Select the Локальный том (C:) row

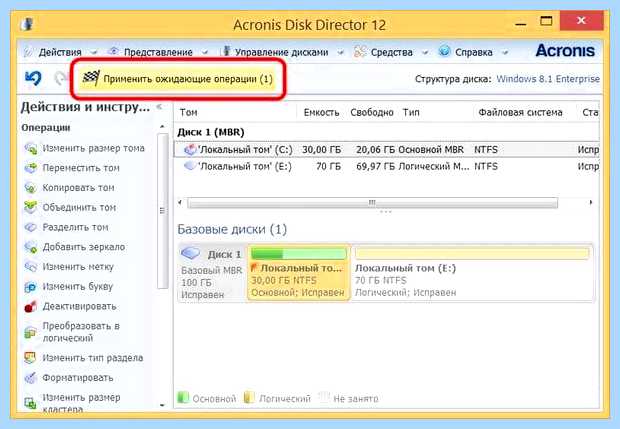[387, 149]
